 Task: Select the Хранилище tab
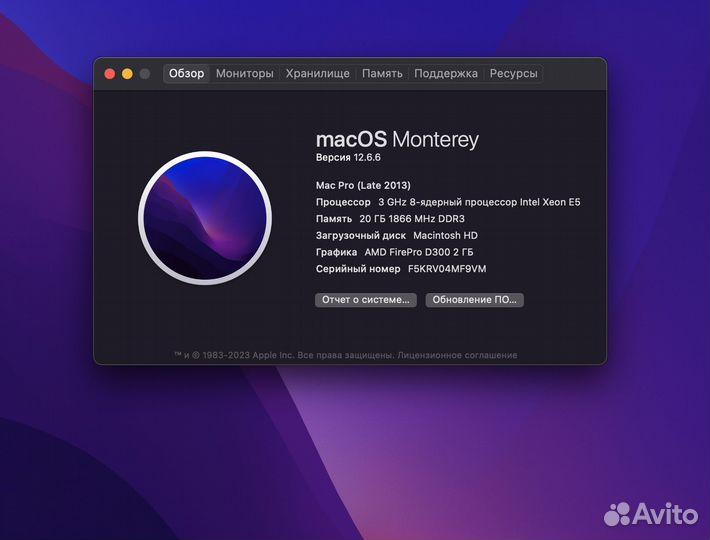pos(317,73)
